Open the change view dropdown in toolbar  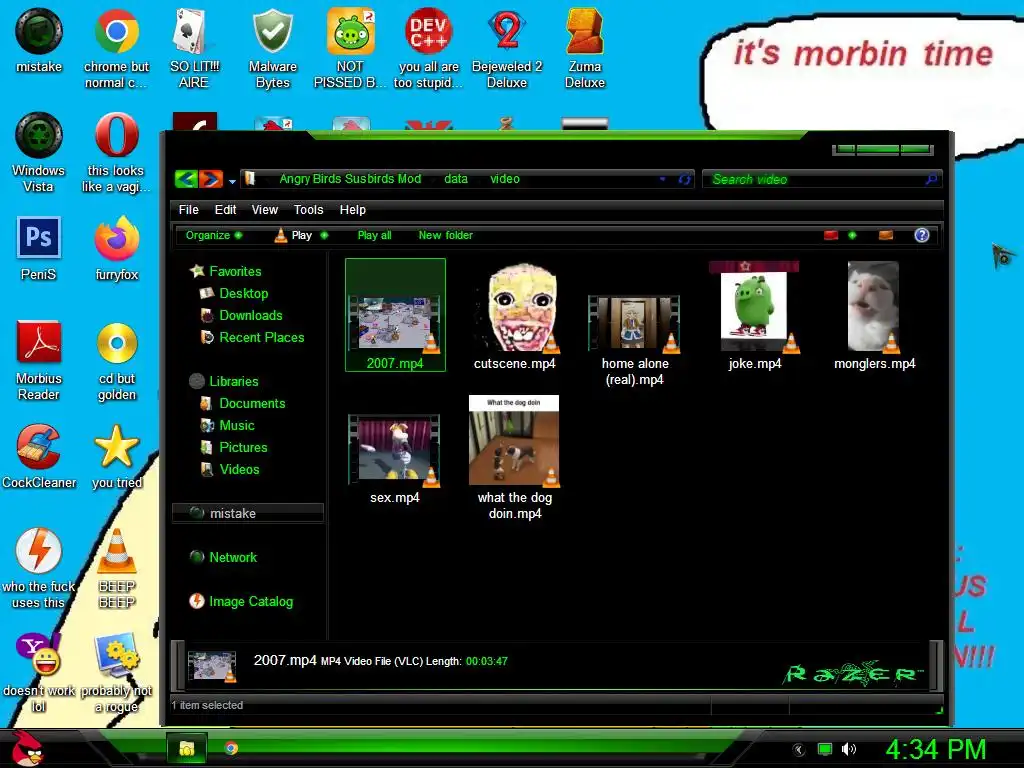click(852, 235)
